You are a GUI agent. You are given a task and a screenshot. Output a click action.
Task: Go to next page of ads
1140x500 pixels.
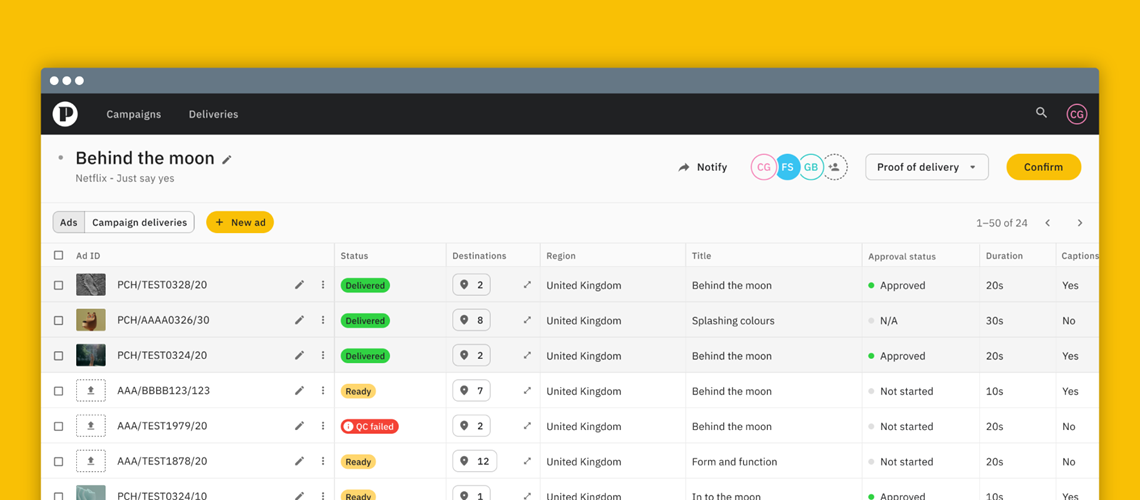coord(1080,223)
